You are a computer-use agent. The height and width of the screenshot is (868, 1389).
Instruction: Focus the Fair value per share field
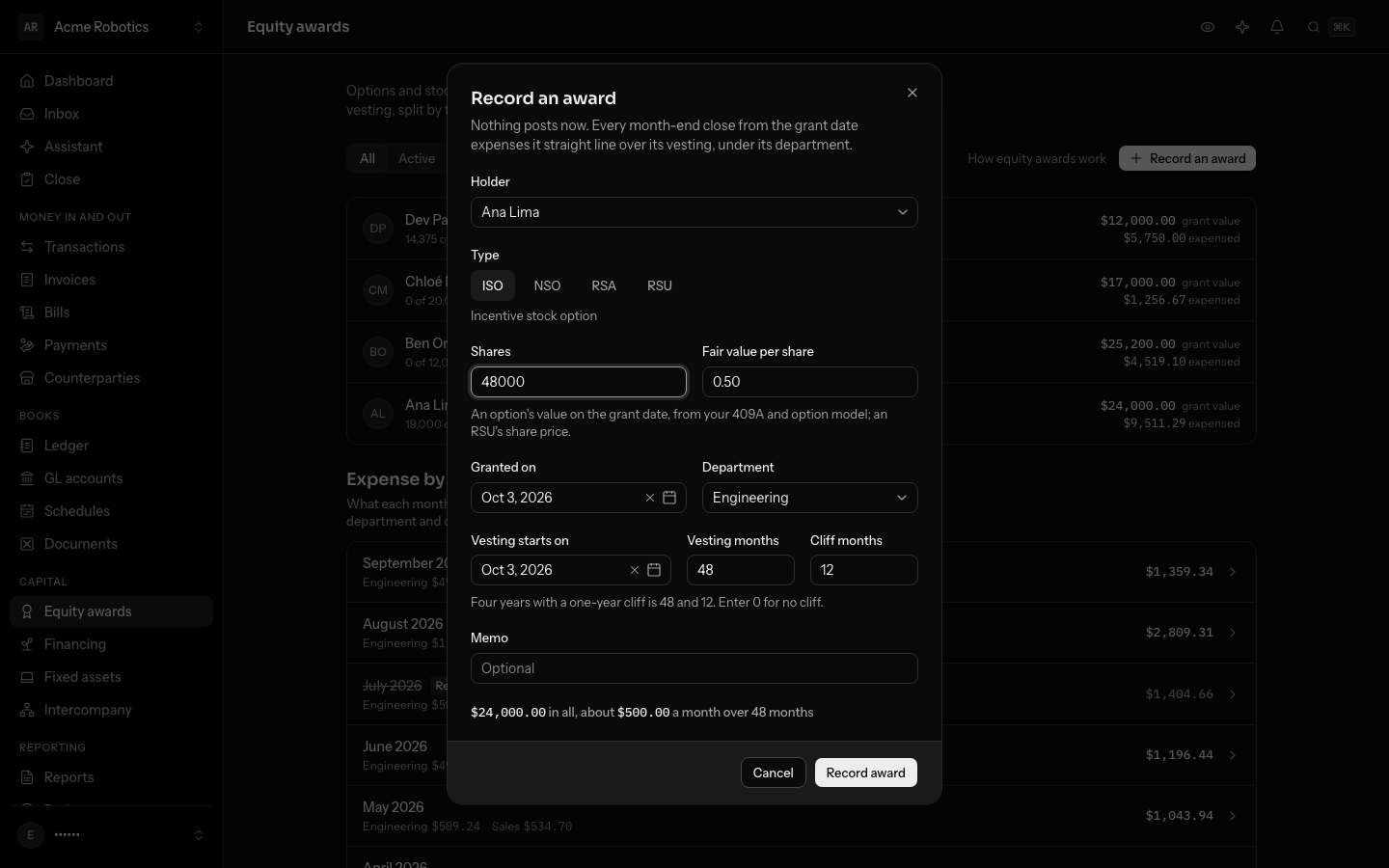tap(810, 382)
